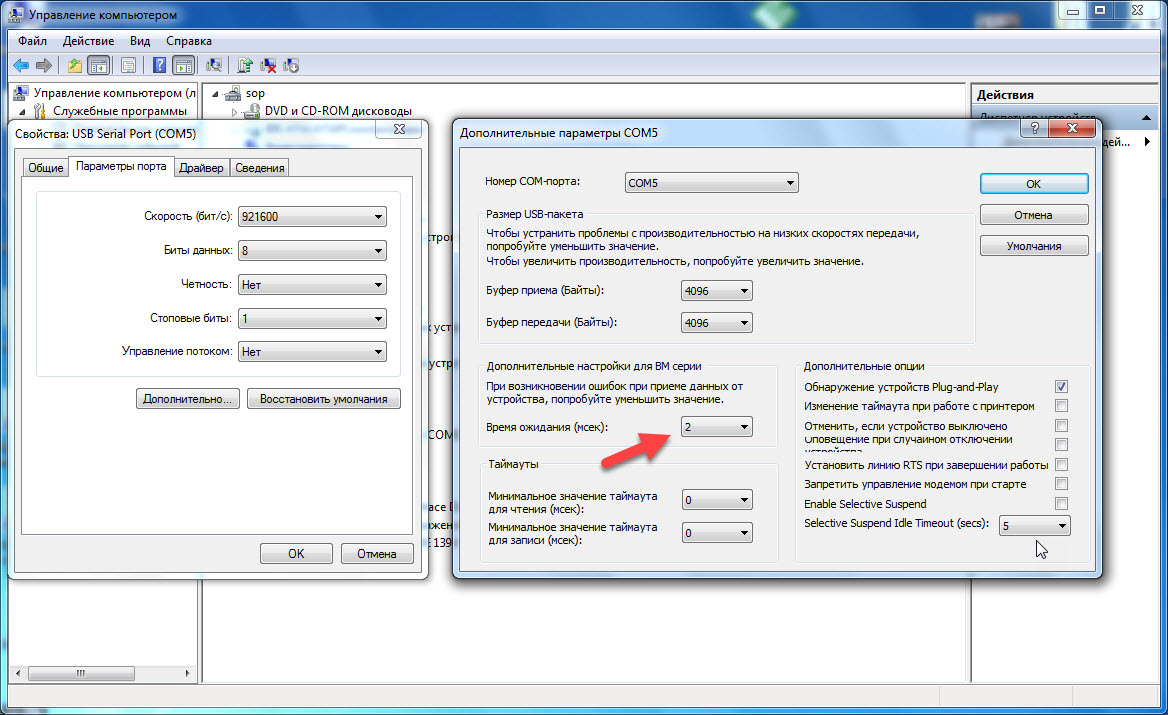This screenshot has width=1168, height=715.
Task: Click the Управление компьютером tree root icon
Action: click(21, 92)
